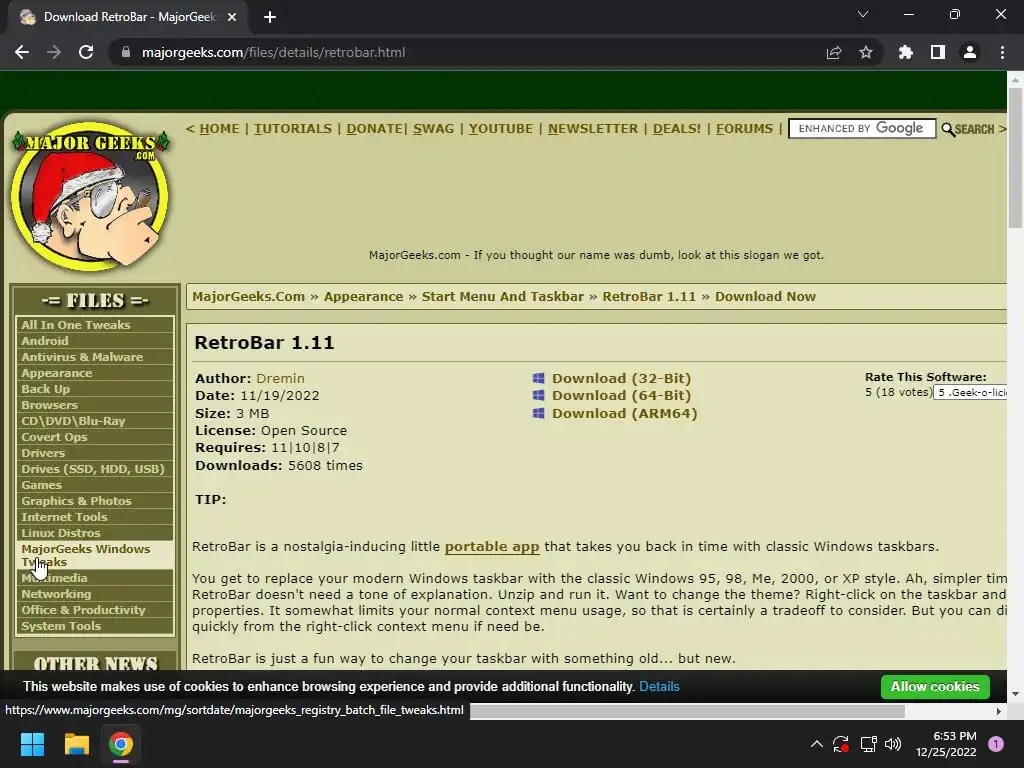This screenshot has height=768, width=1024.
Task: Open the Drivers category
Action: pyautogui.click(x=95, y=453)
